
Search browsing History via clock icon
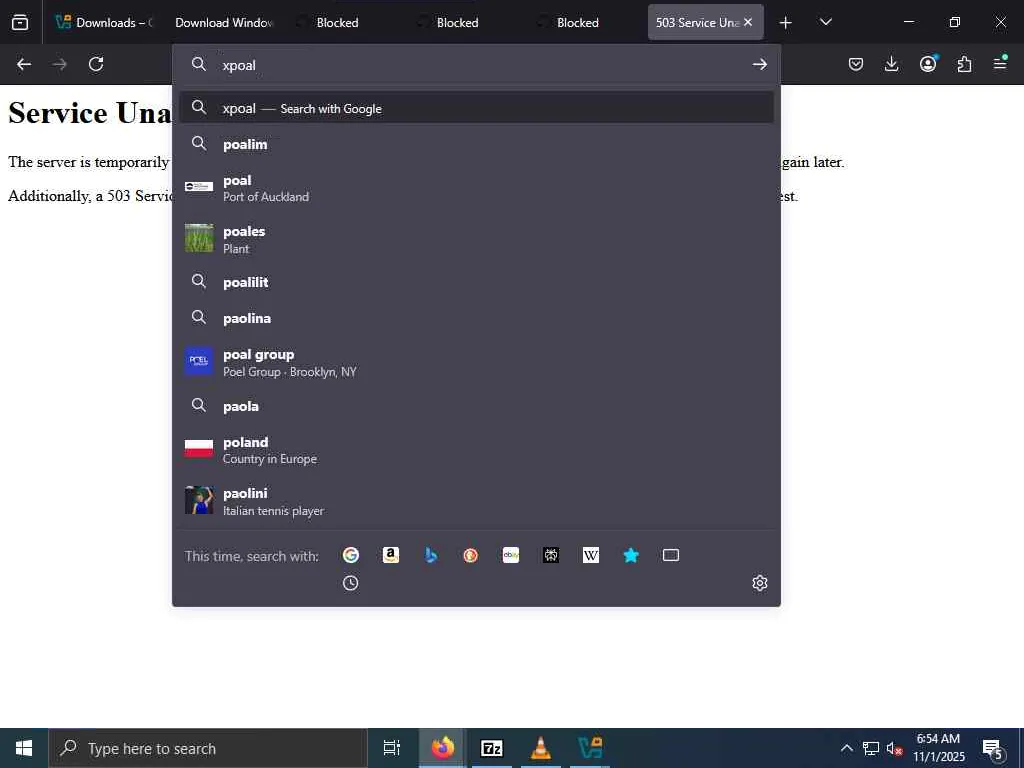(x=351, y=583)
